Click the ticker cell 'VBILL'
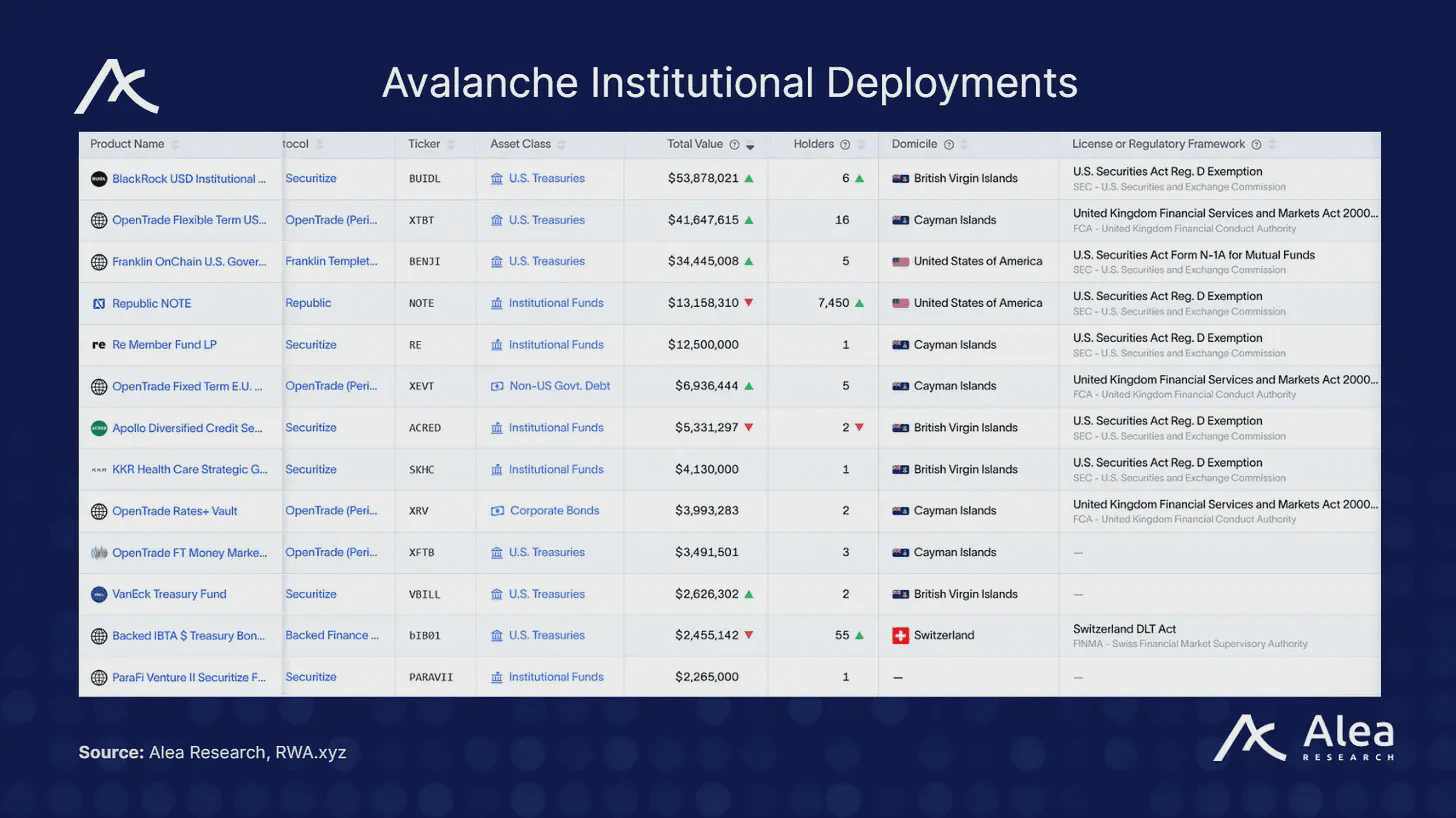 pyautogui.click(x=424, y=595)
